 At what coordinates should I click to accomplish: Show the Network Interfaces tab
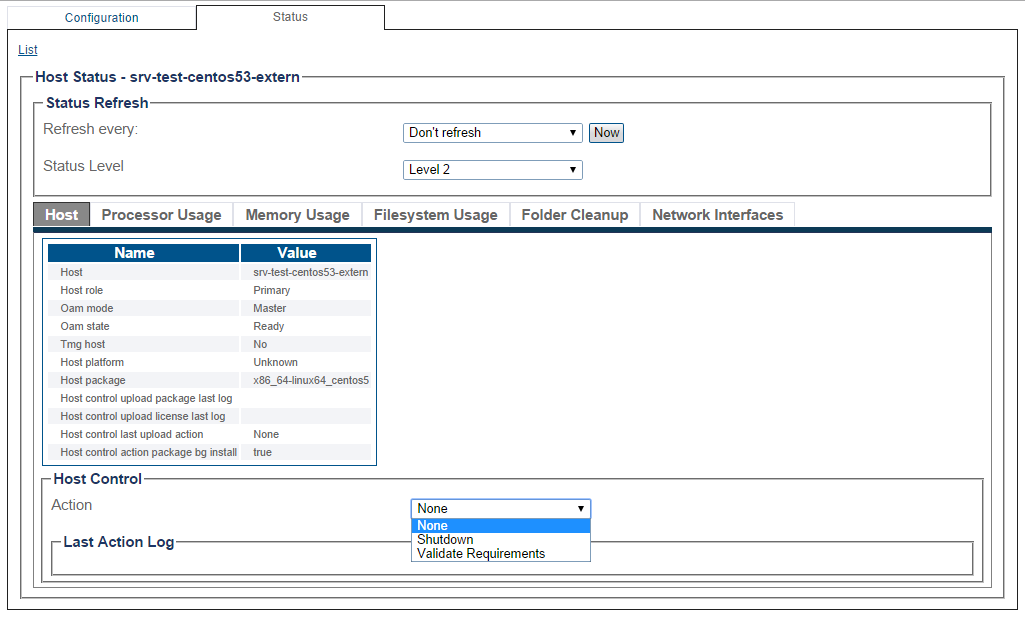[x=717, y=215]
